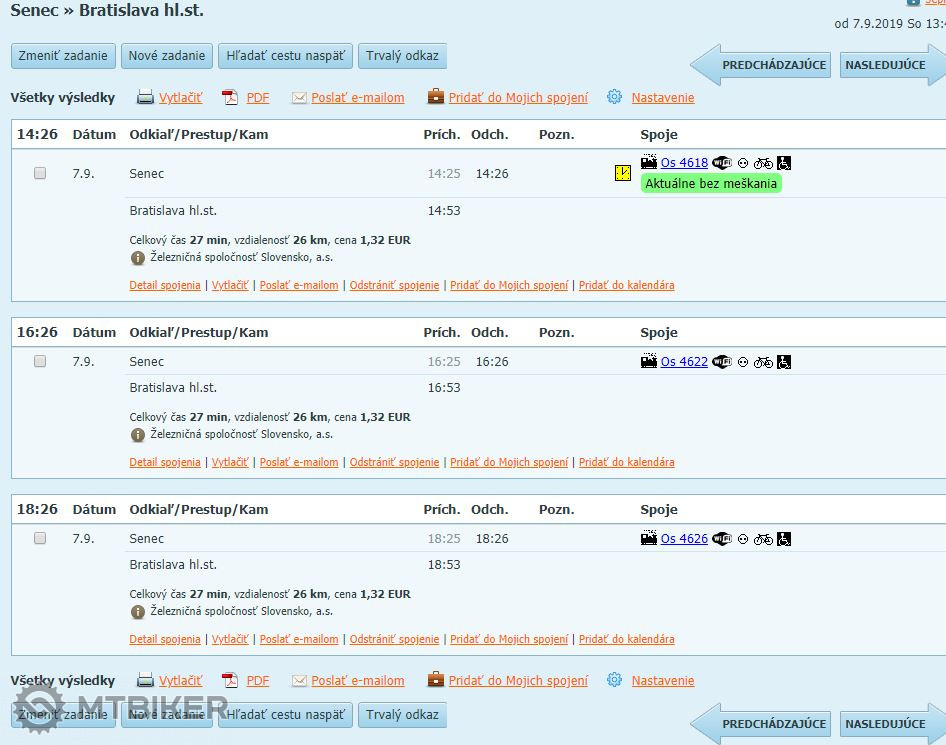Select the 14:26 connection checkbox

click(40, 173)
